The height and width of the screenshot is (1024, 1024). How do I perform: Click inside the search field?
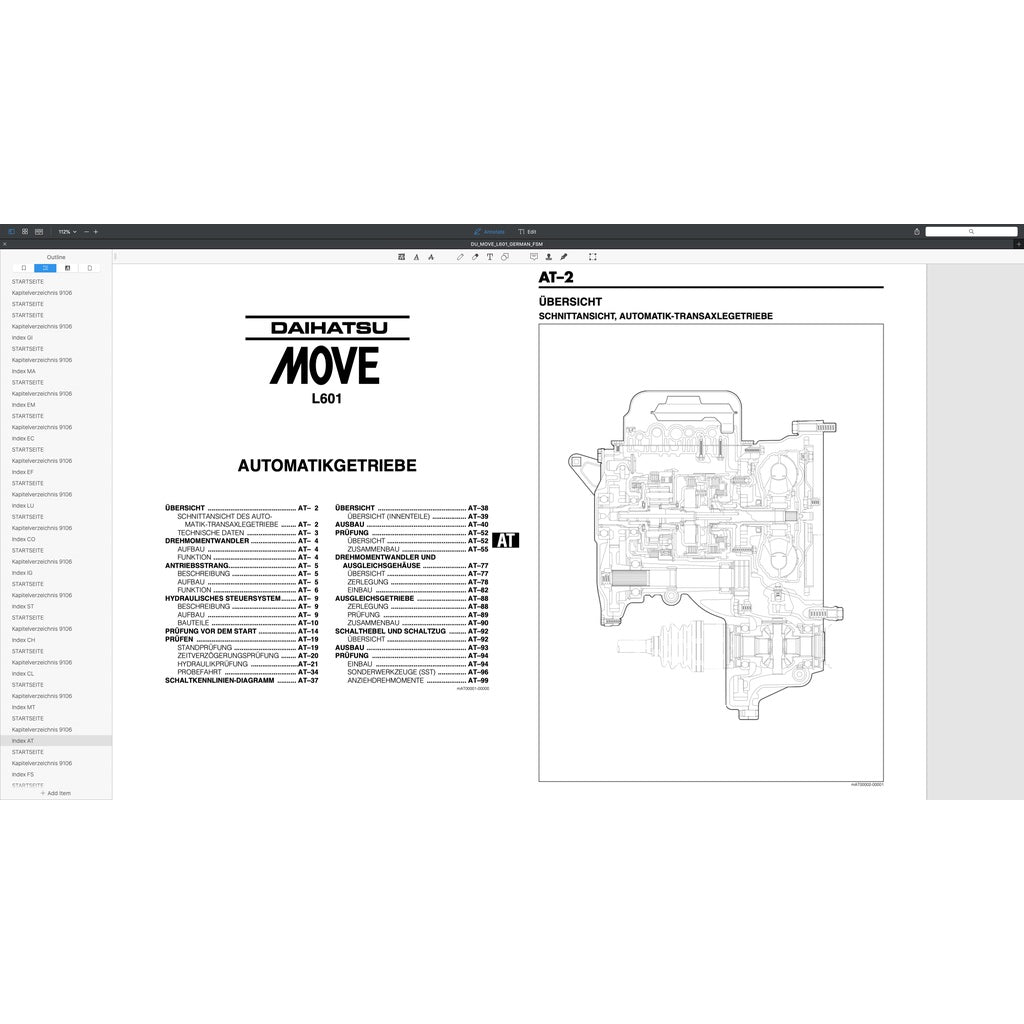point(972,231)
